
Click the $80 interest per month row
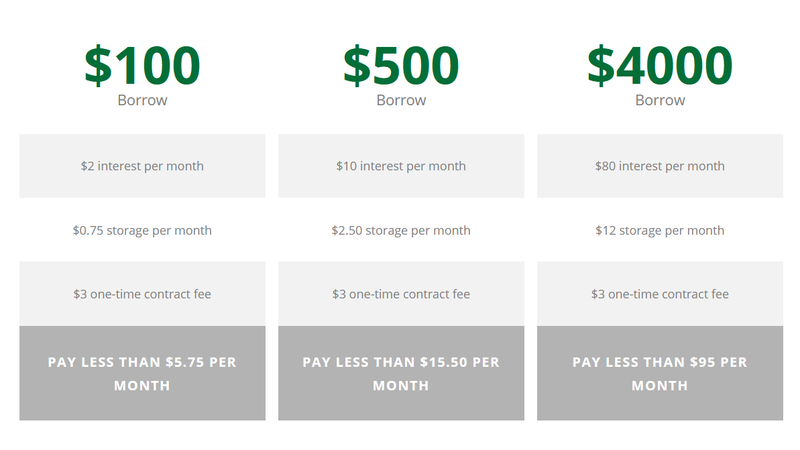pyautogui.click(x=660, y=166)
